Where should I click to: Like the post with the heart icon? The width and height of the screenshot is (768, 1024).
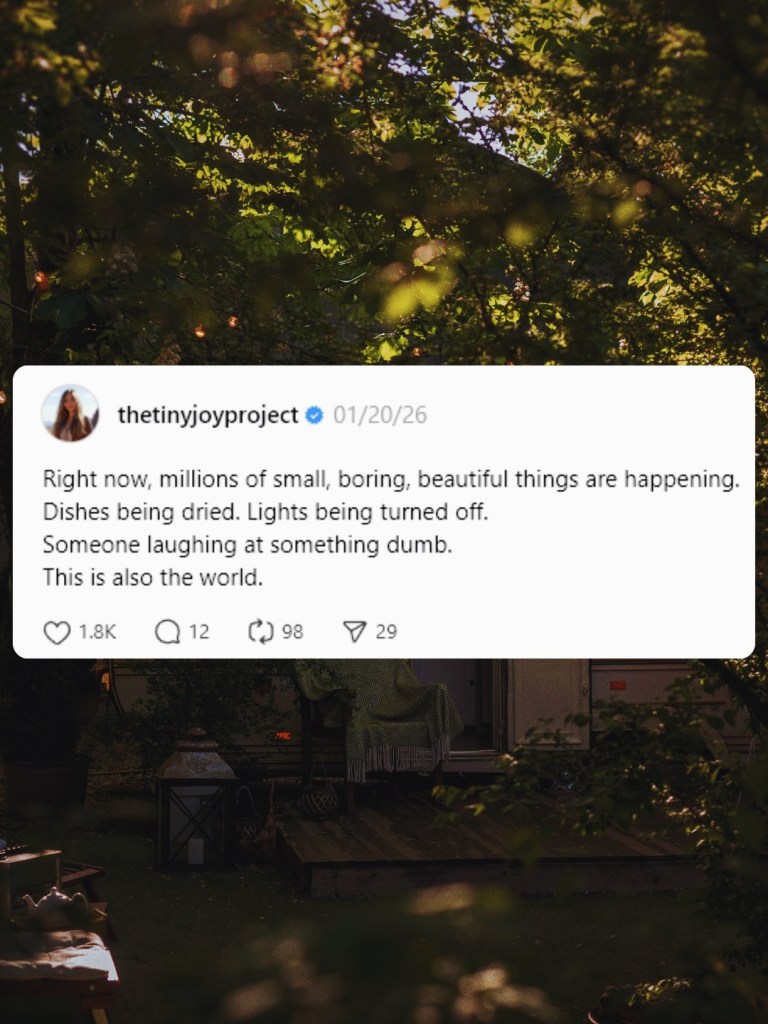click(x=57, y=632)
